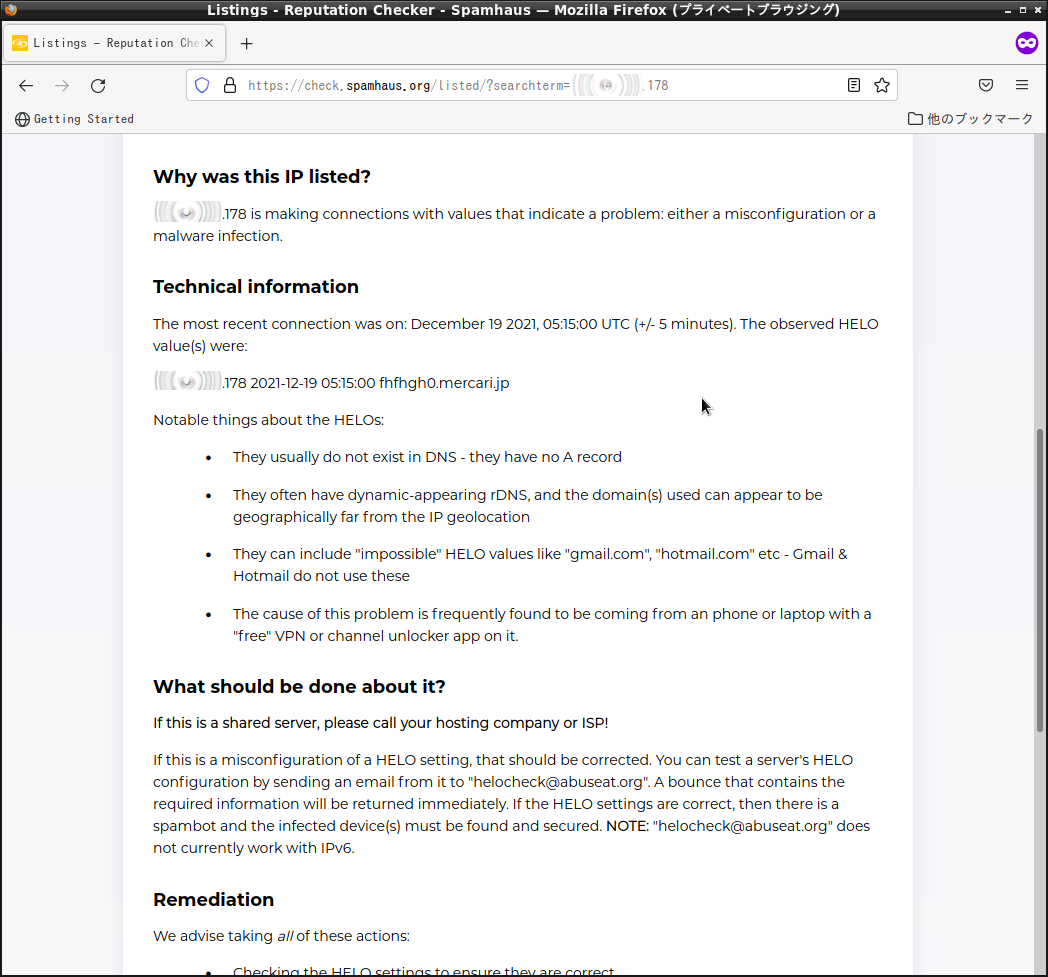The width and height of the screenshot is (1048, 977).
Task: Reload the Spamhaus page
Action: 98,86
